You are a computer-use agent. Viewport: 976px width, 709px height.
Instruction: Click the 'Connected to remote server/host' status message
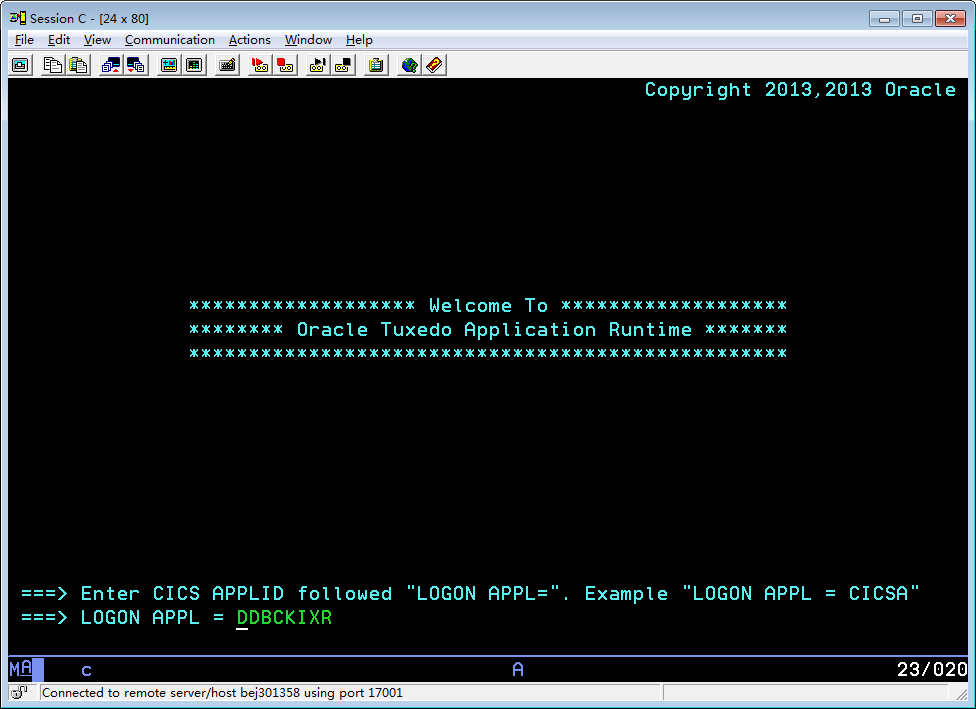pos(222,692)
